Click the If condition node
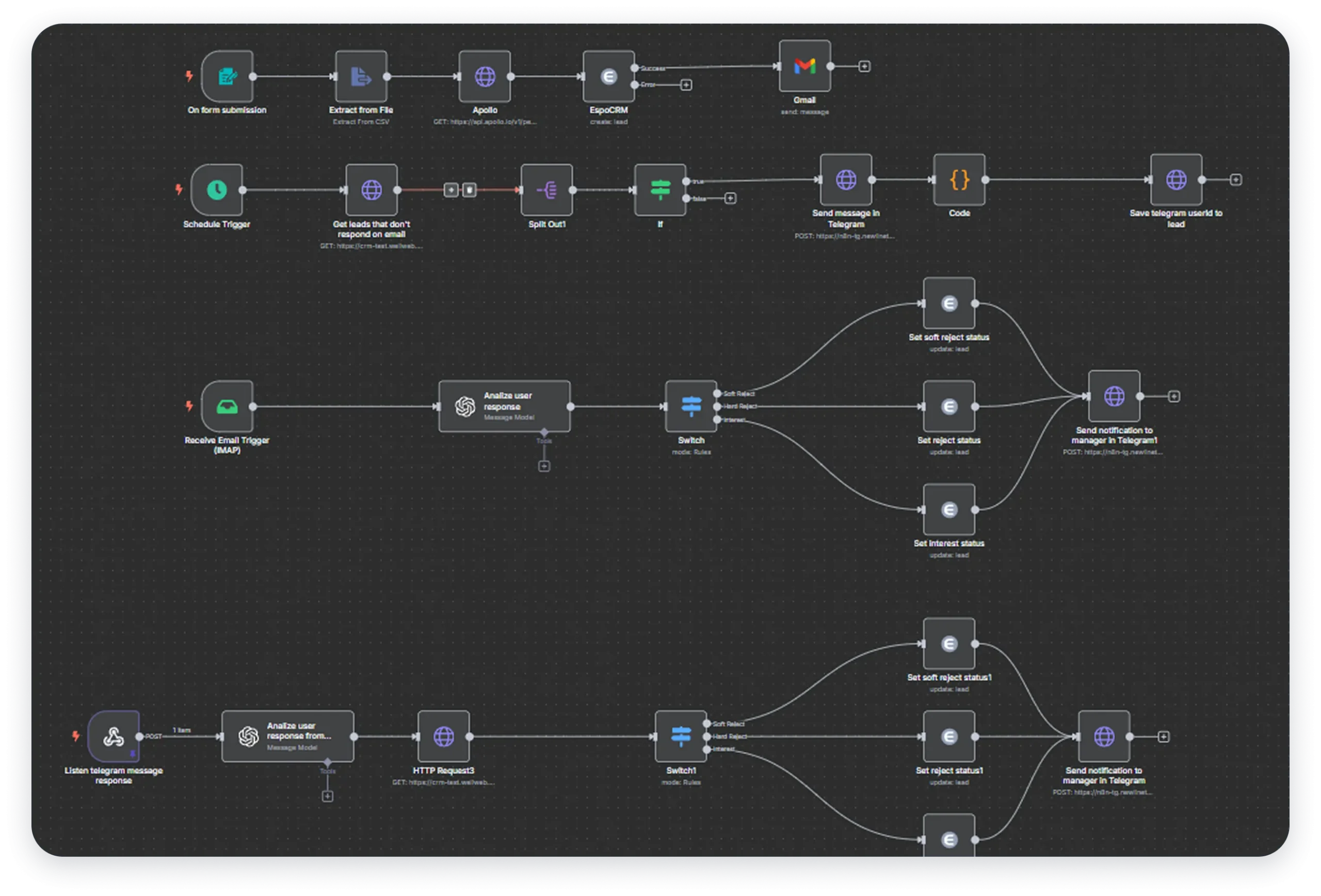 tap(660, 190)
